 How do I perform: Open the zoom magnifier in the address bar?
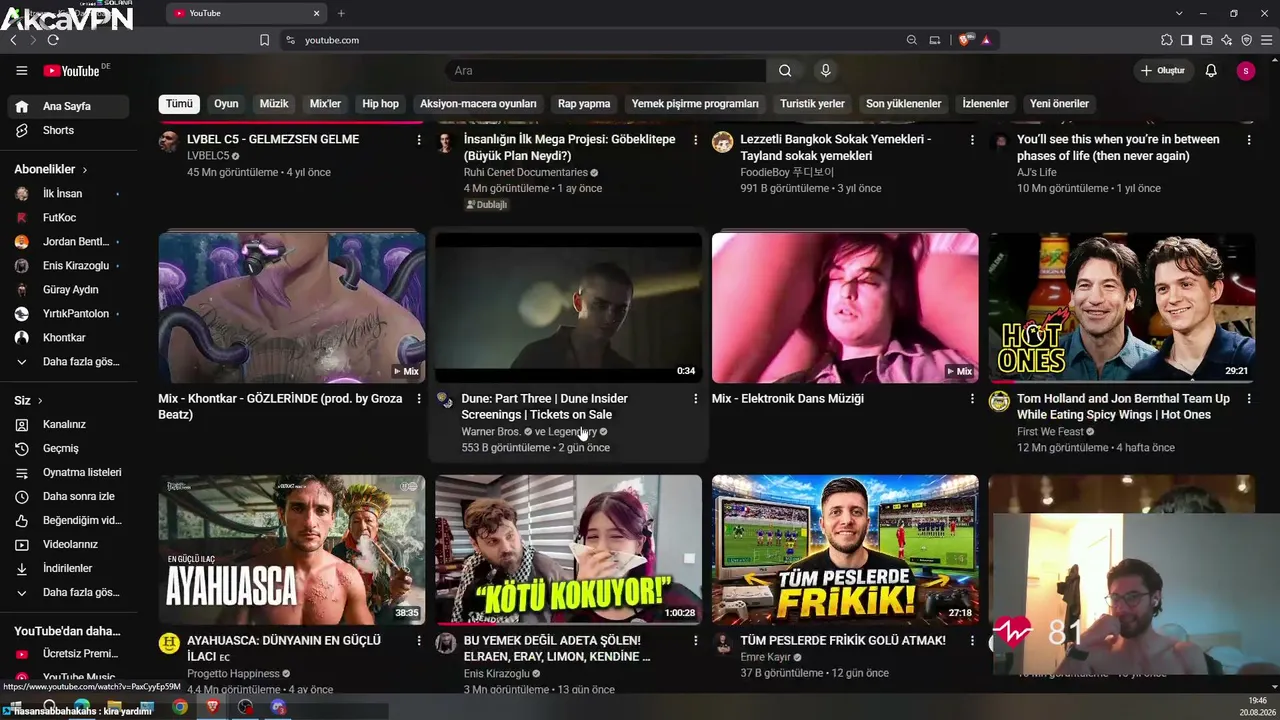(x=911, y=40)
